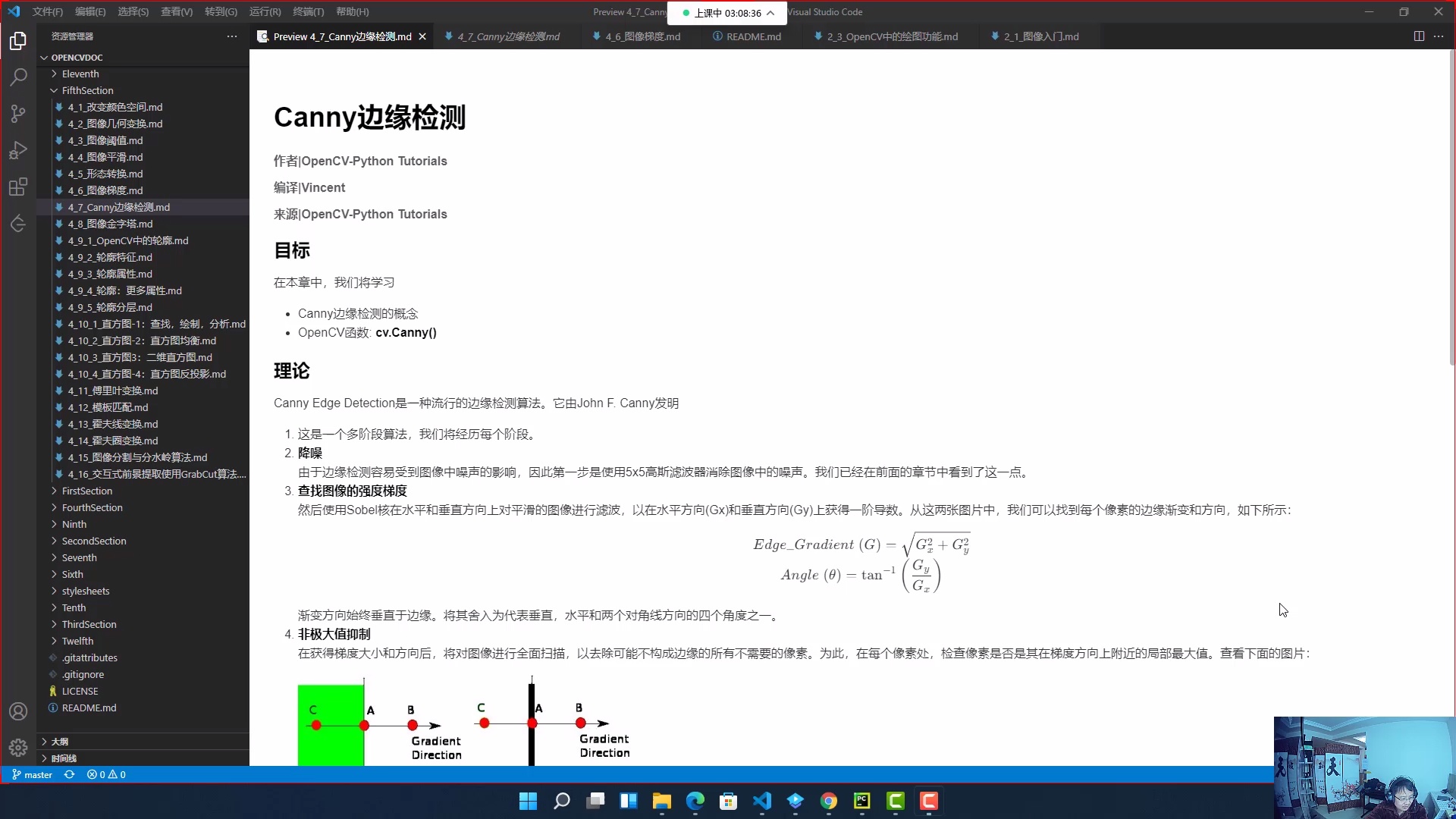Click the master branch indicator
This screenshot has width=1456, height=819.
(x=32, y=774)
